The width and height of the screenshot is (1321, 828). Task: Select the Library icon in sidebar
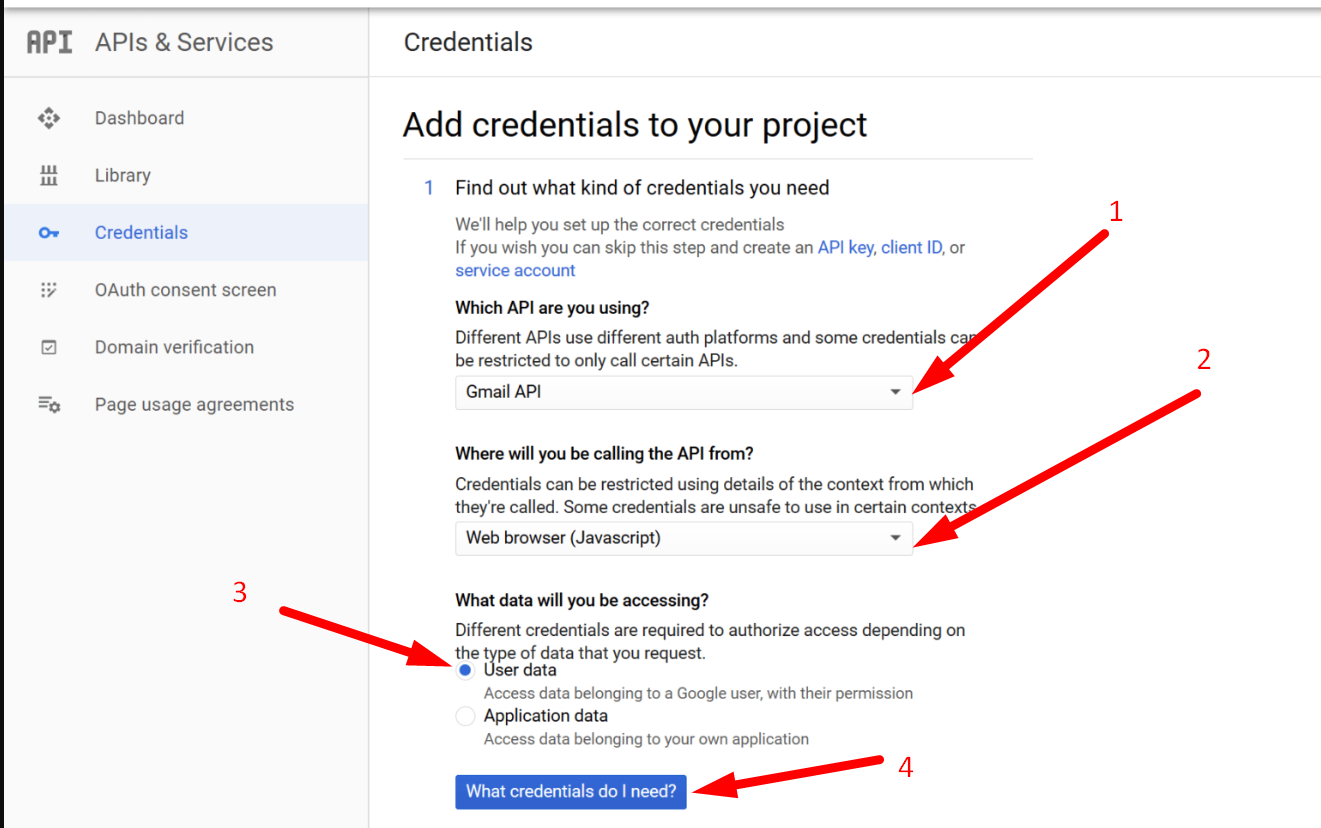(x=48, y=175)
